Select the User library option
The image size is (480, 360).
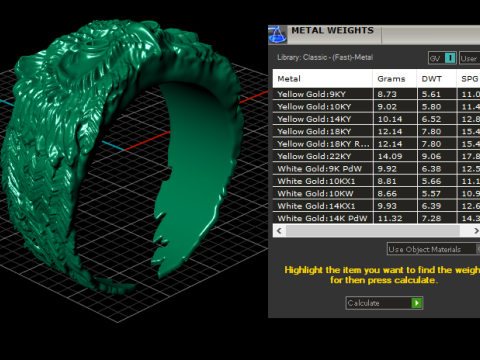coord(469,58)
